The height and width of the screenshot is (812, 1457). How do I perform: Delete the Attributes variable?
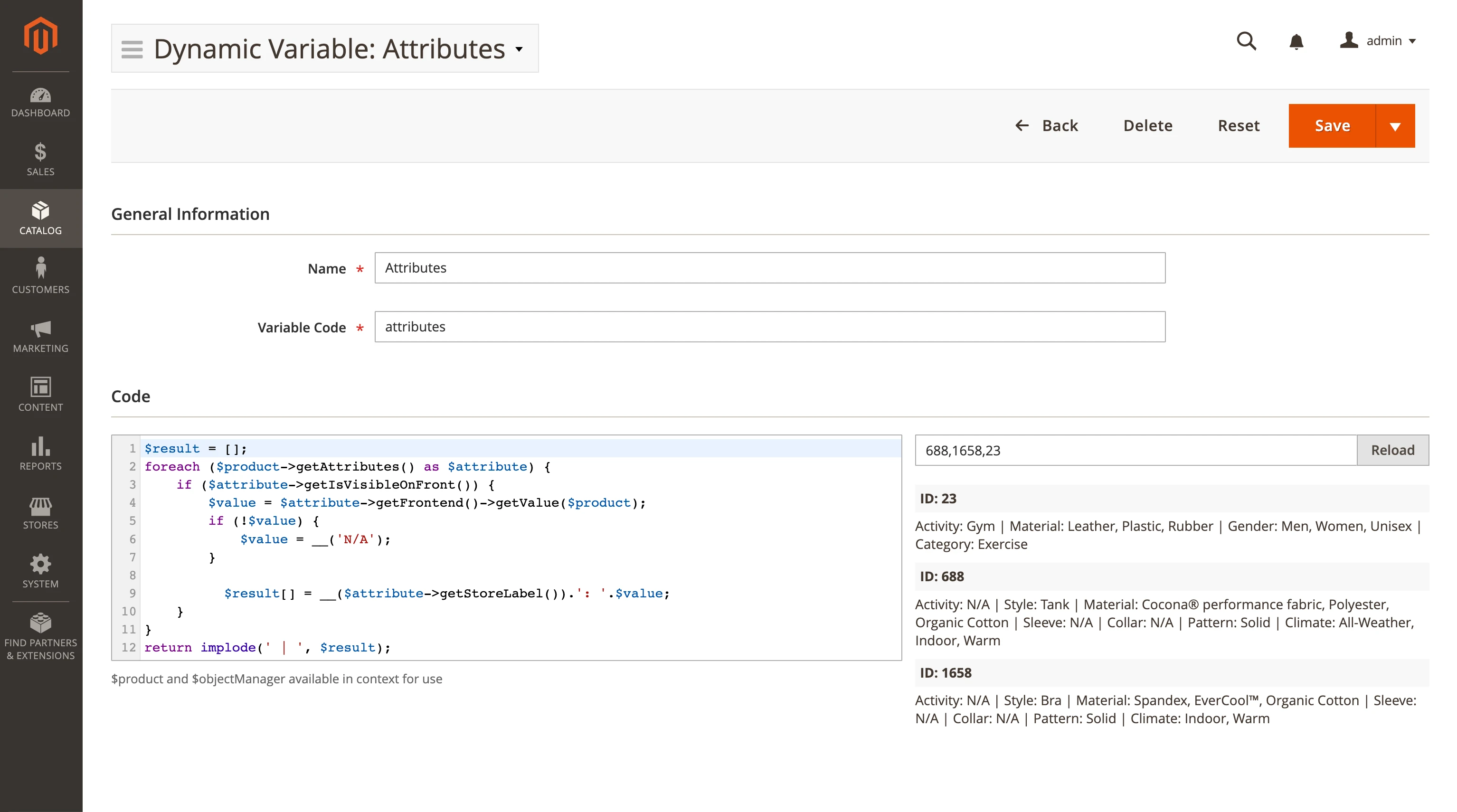[1148, 125]
